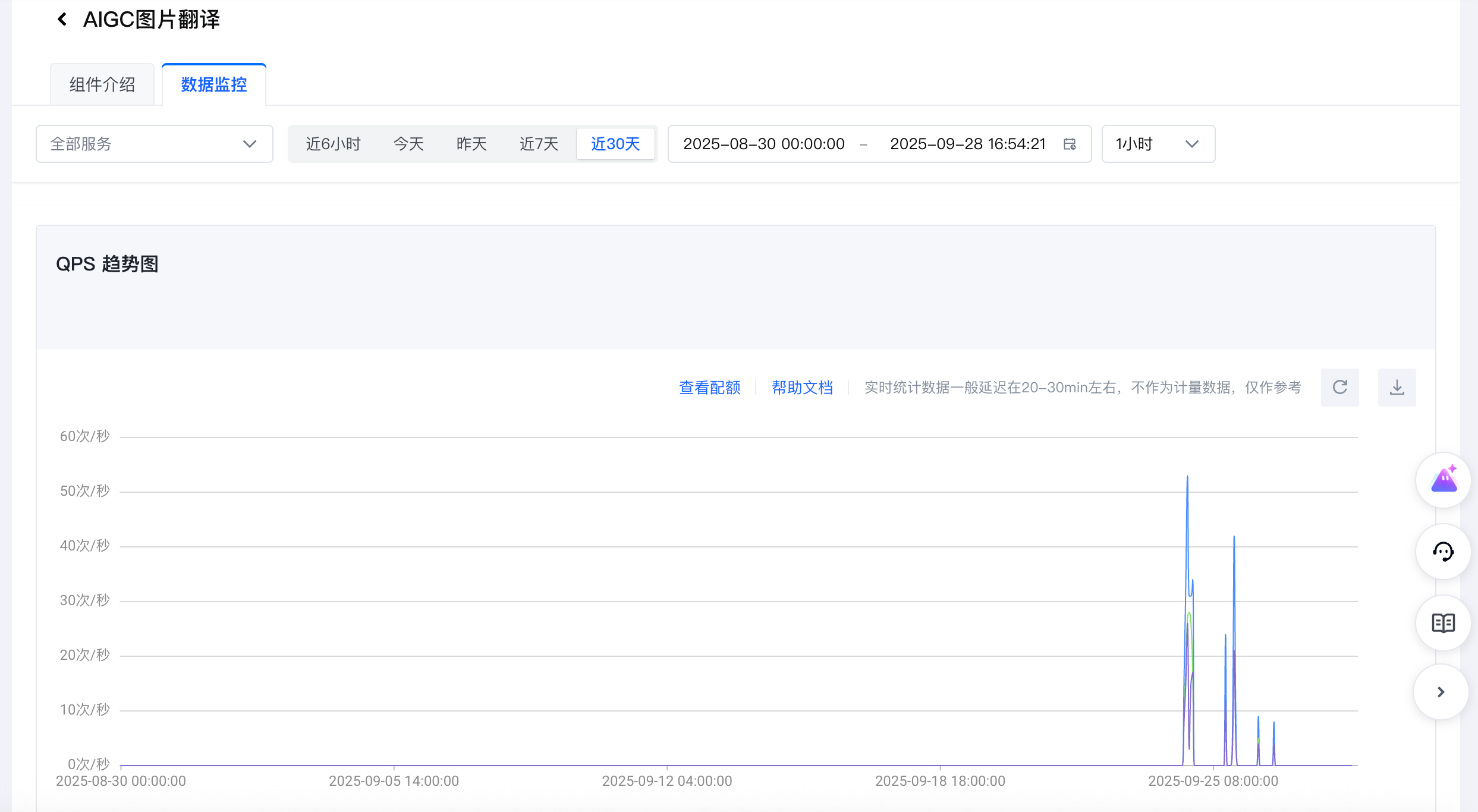Click the start date 2025-08-30 00:00:00 field

764,144
